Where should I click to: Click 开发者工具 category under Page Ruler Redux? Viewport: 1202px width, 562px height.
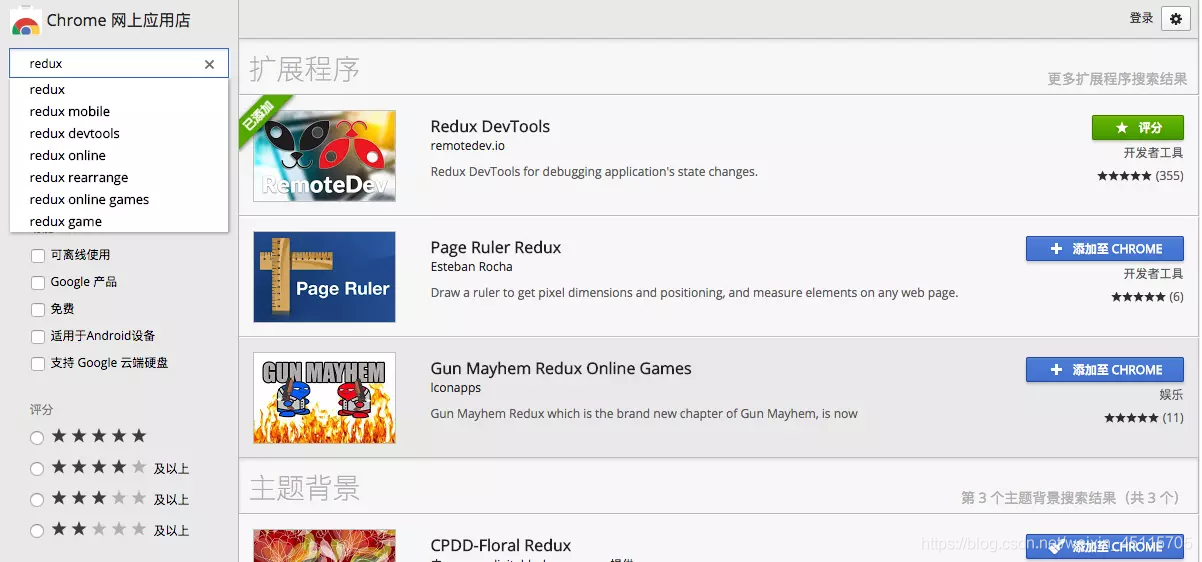1153,274
